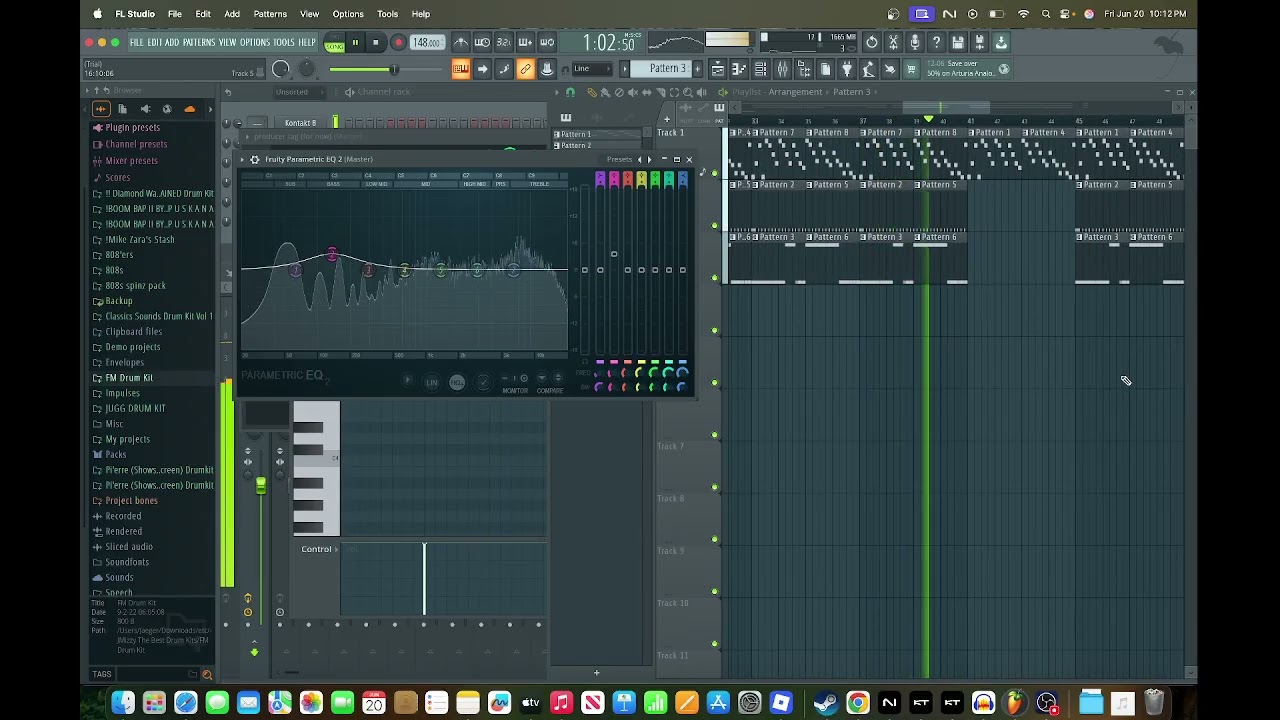Toggle the orange multilink to controllers icon
The height and width of the screenshot is (720, 1280).
point(525,69)
